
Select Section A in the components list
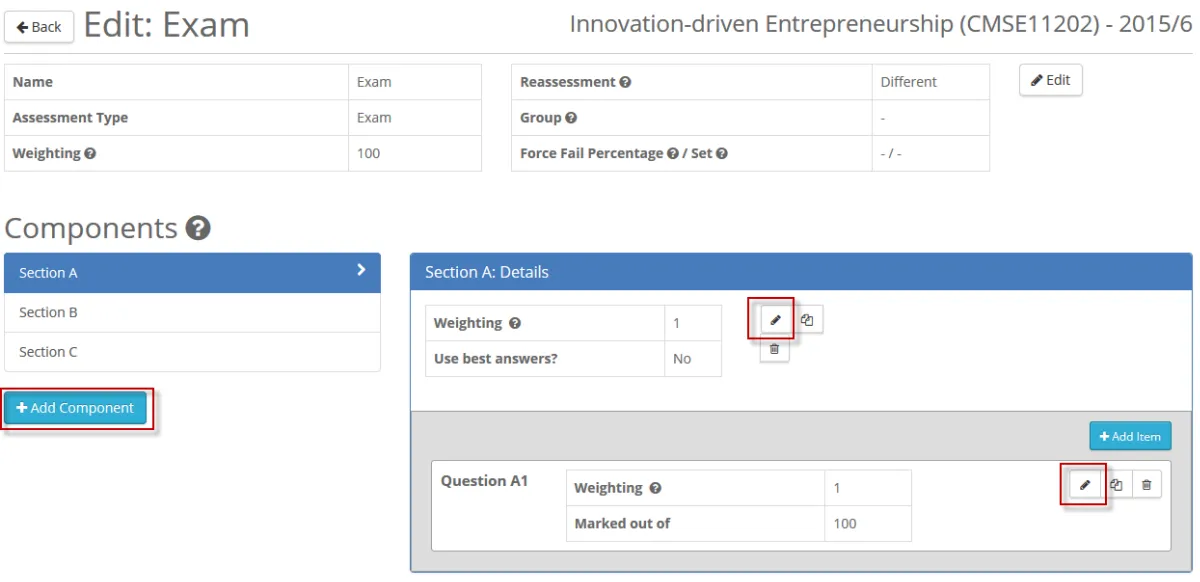[x=192, y=273]
